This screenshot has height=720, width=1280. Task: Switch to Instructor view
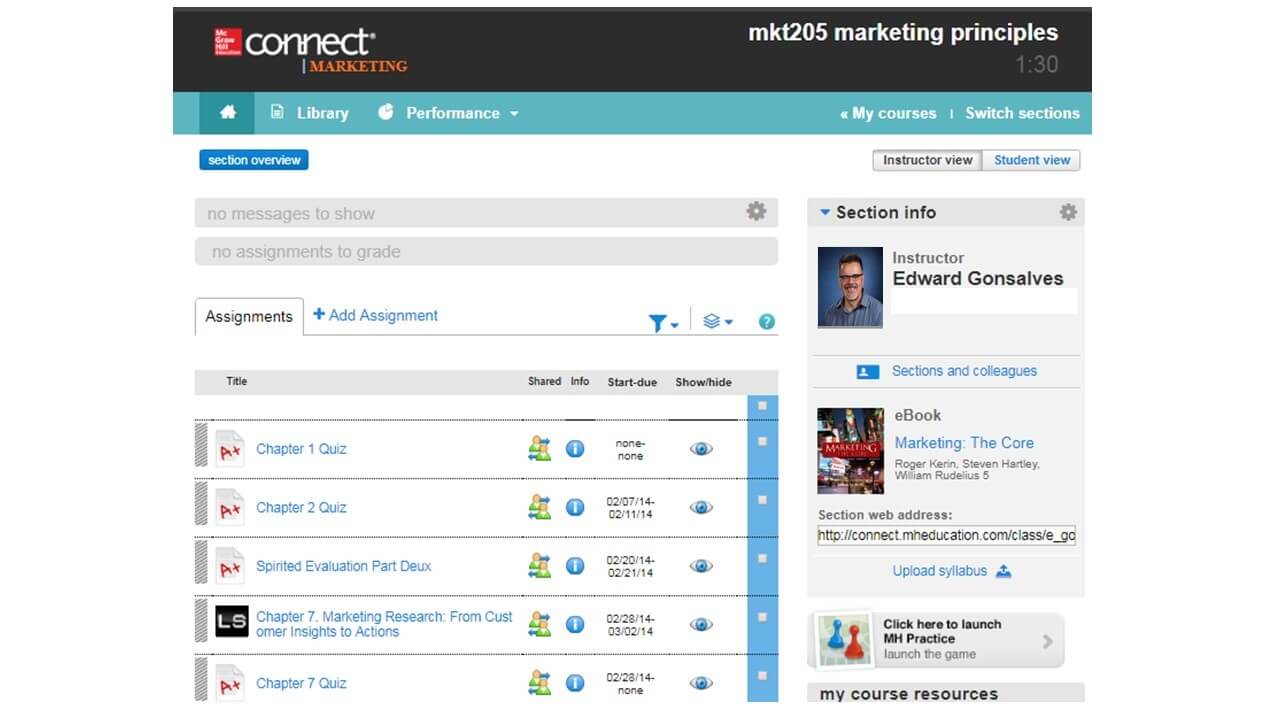pos(927,160)
